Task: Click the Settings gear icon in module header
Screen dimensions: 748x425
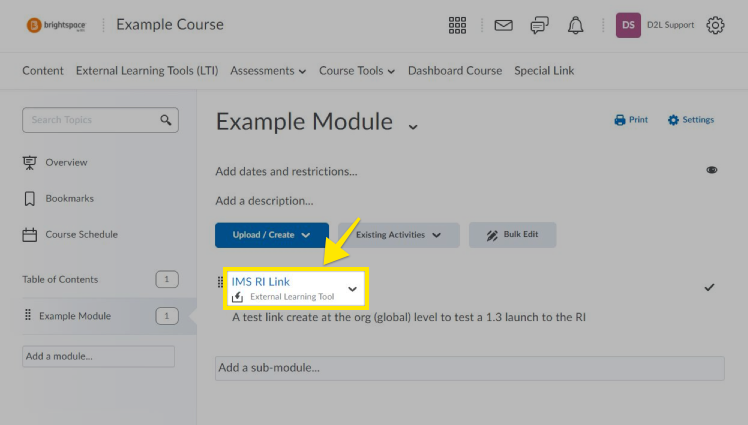Action: [673, 120]
